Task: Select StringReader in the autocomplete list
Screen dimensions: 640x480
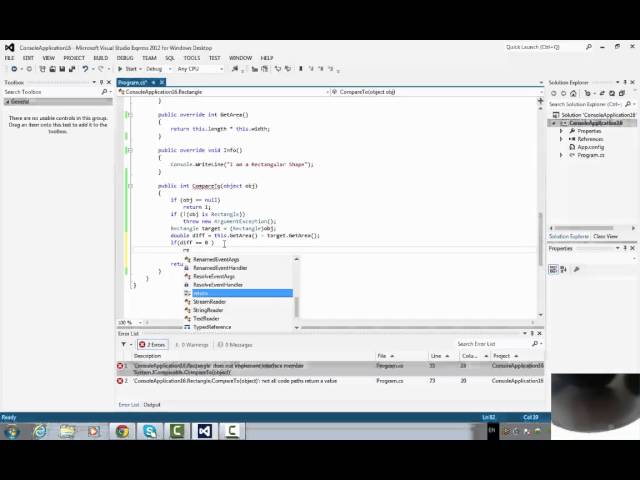Action: point(210,310)
